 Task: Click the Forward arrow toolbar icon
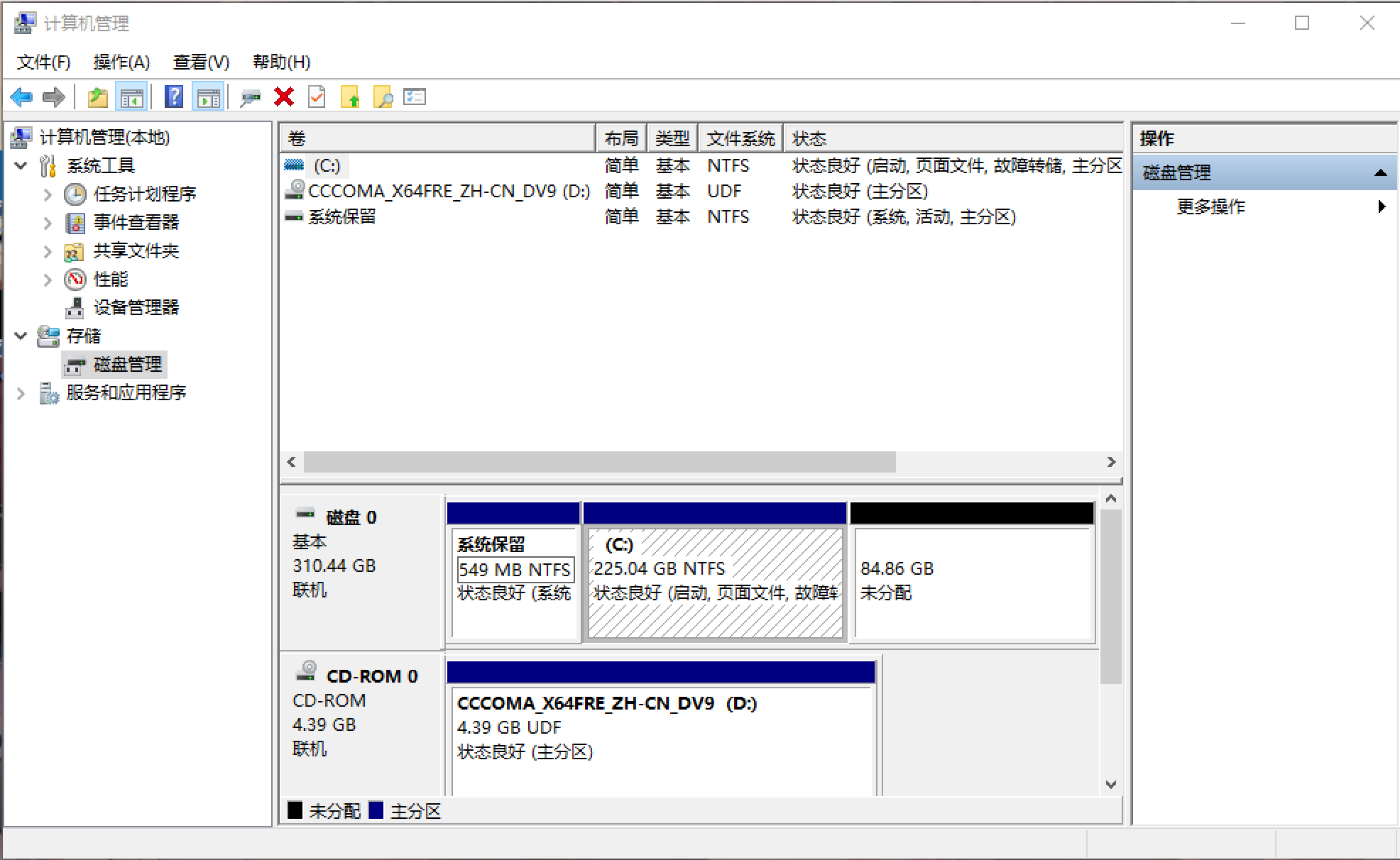[x=54, y=97]
